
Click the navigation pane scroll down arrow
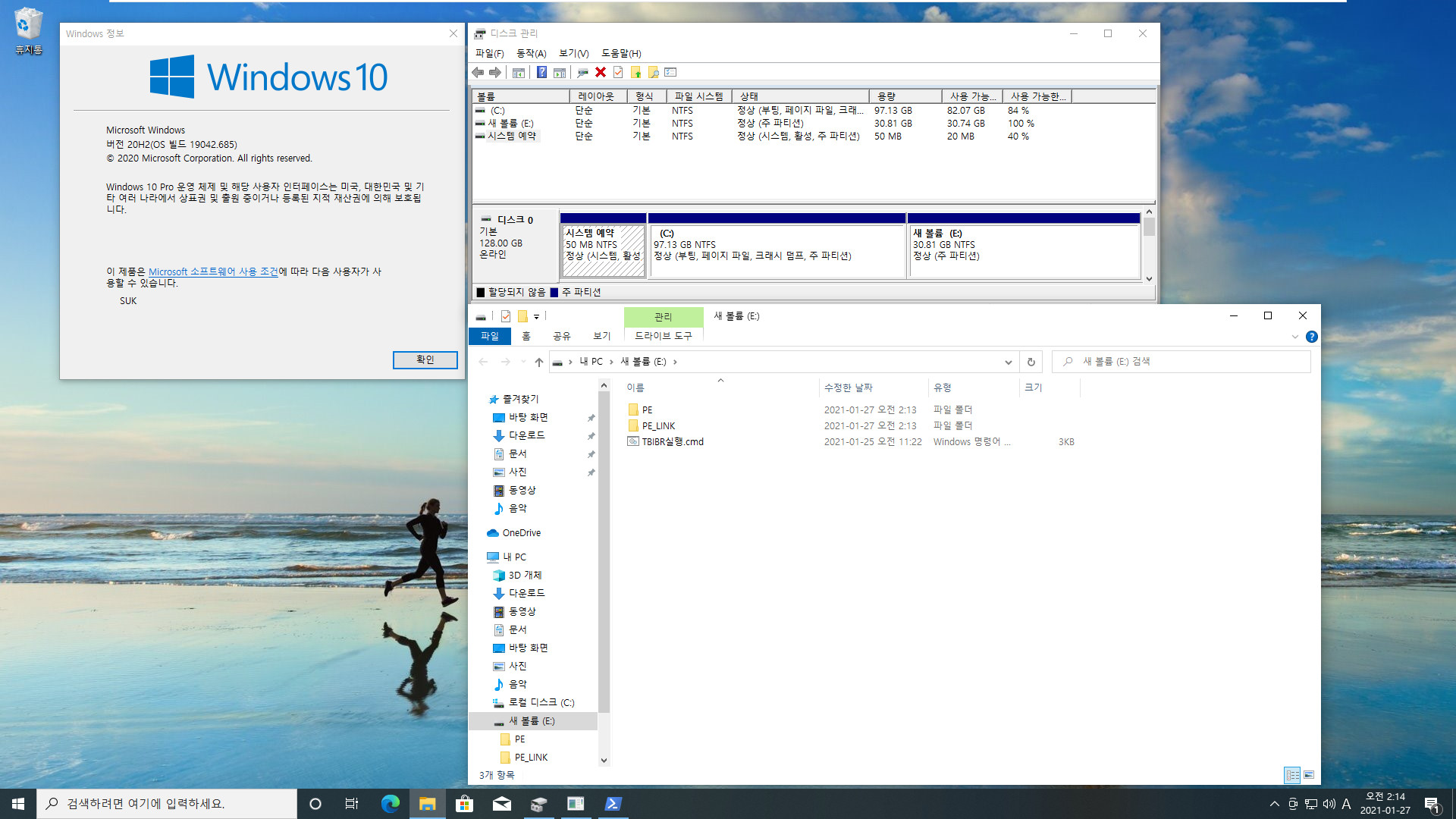coord(604,760)
